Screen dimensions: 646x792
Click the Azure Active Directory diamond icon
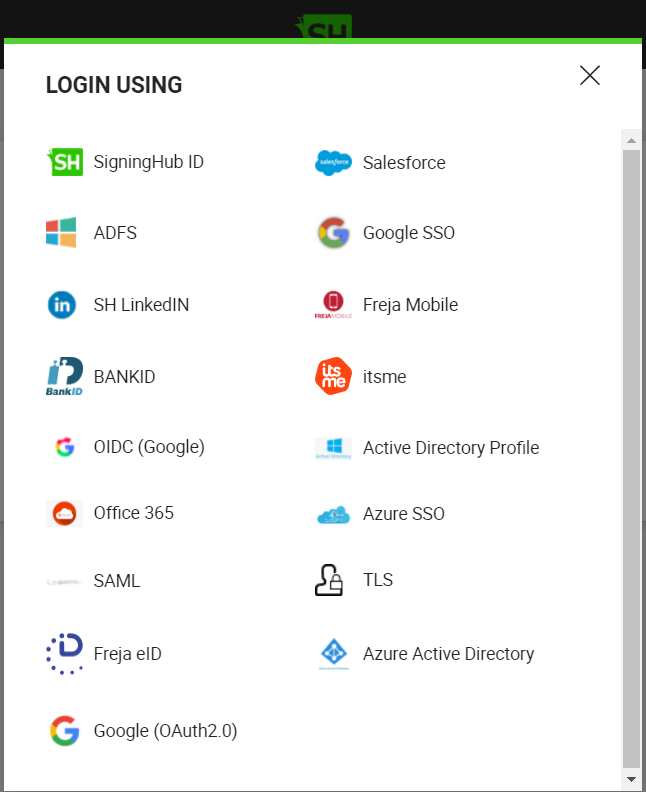point(334,654)
